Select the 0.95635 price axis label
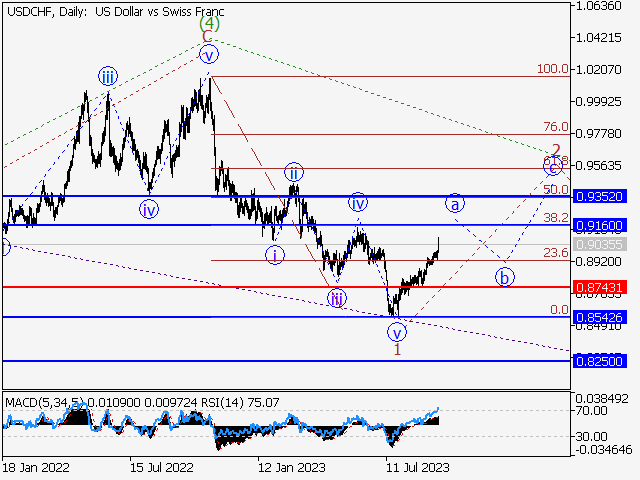Screen dimensions: 640x480 tap(598, 166)
